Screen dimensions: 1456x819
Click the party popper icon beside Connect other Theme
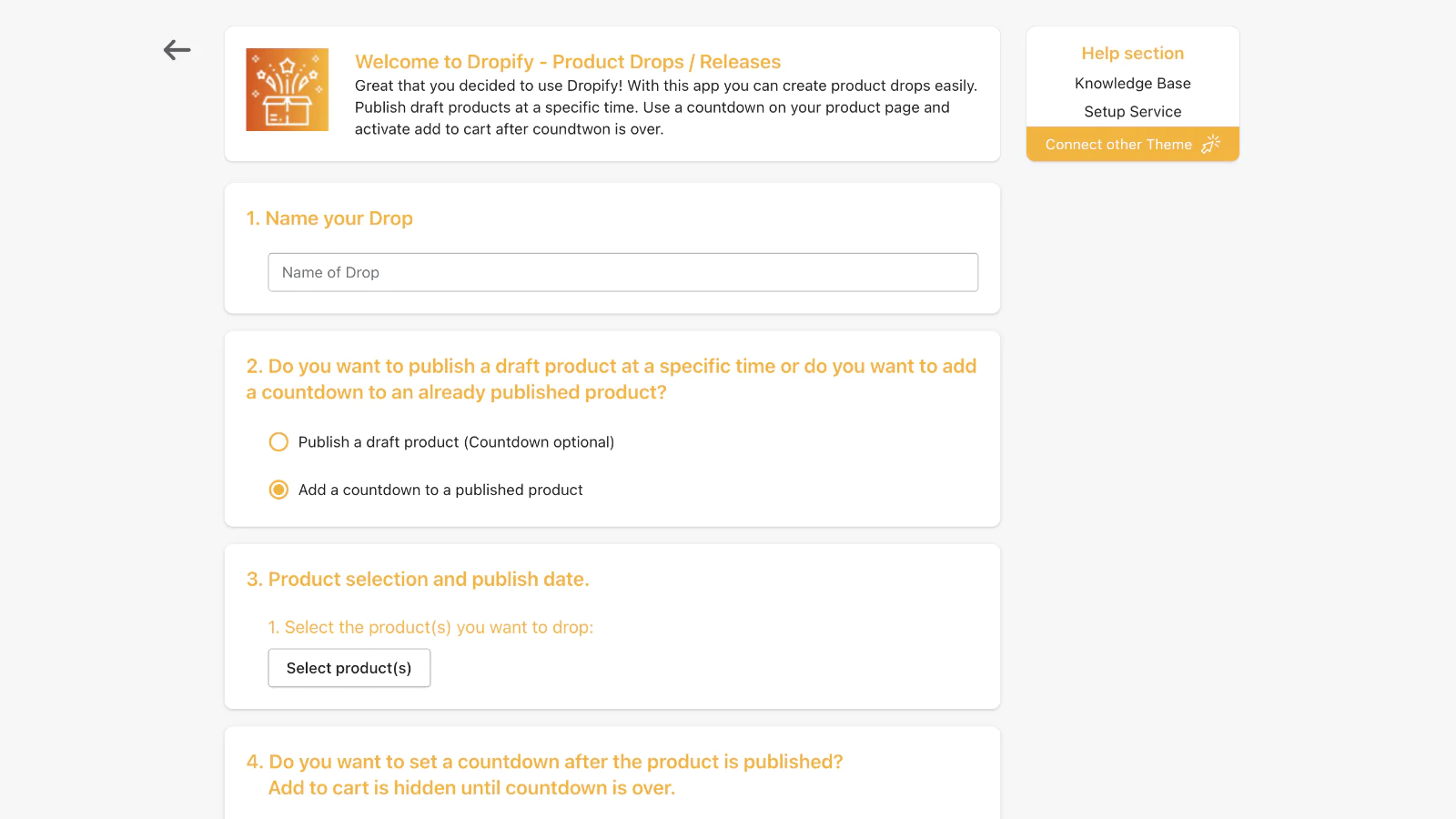point(1211,144)
